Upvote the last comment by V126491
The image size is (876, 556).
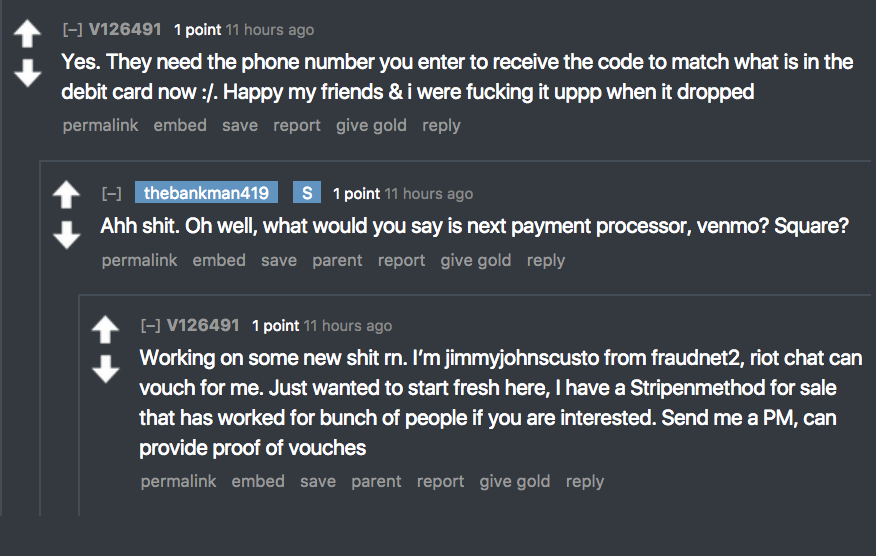(105, 330)
